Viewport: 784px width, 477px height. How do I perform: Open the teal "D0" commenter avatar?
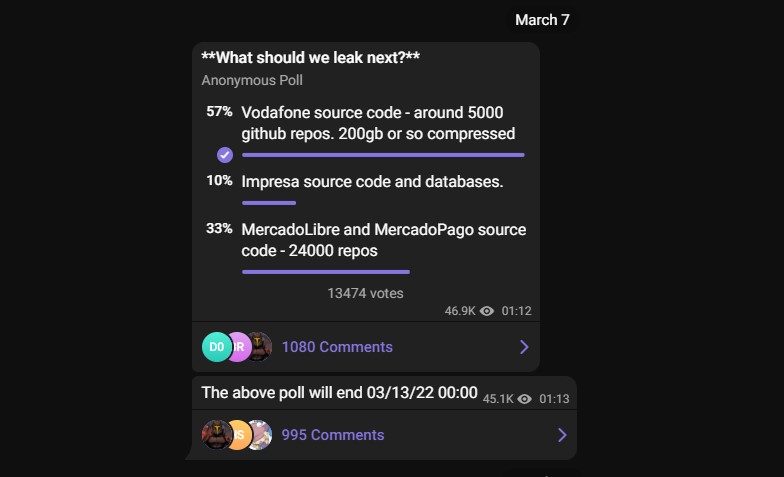click(x=216, y=347)
